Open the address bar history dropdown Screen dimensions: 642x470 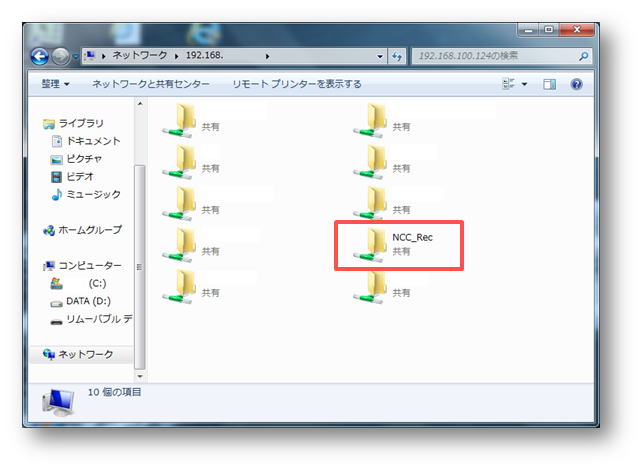(x=380, y=56)
